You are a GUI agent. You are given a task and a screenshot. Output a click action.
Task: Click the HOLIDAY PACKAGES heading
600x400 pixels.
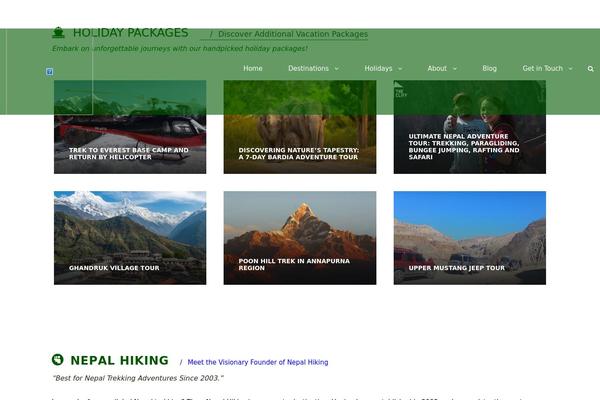pyautogui.click(x=130, y=33)
